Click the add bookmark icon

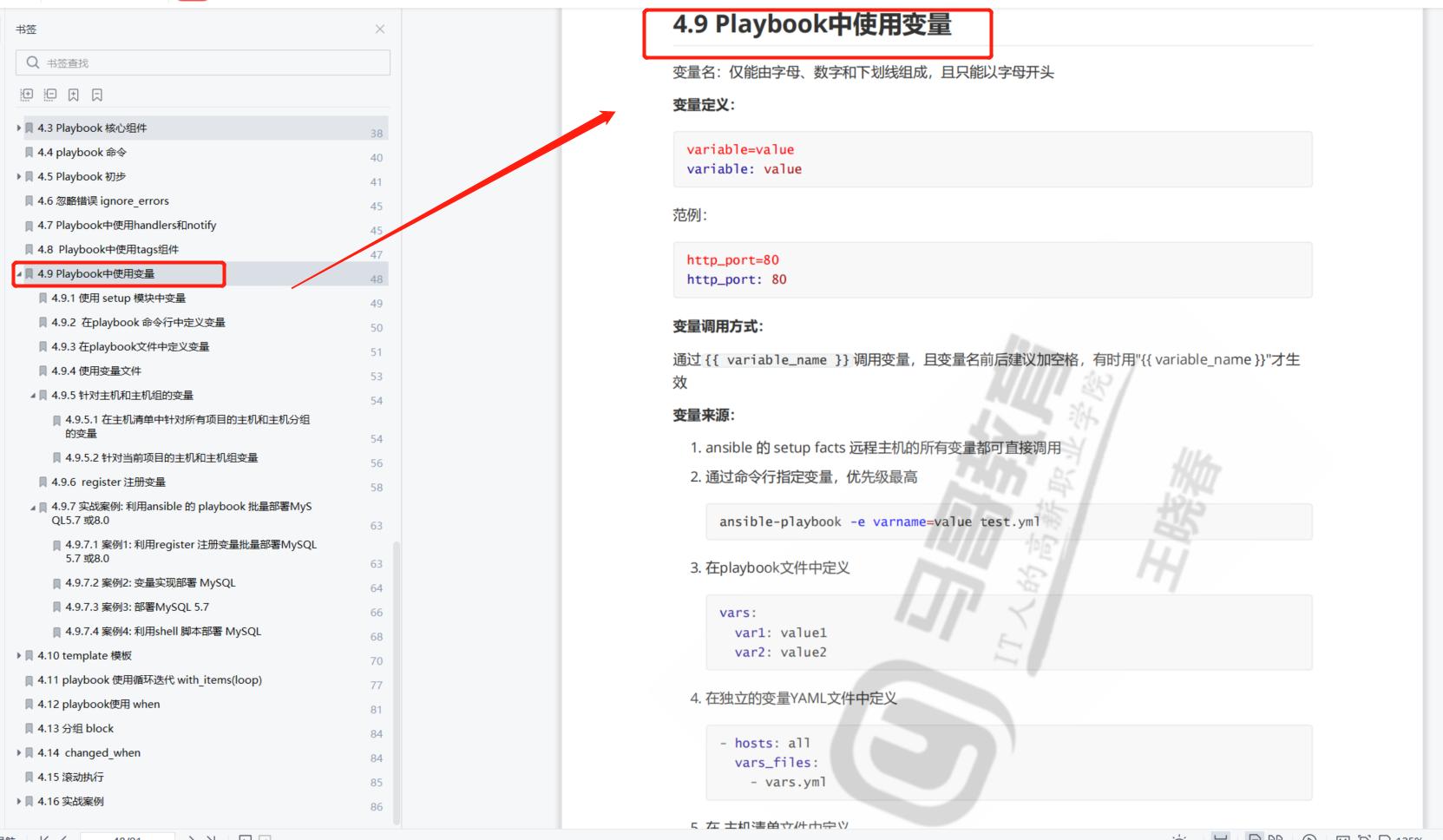tap(74, 95)
